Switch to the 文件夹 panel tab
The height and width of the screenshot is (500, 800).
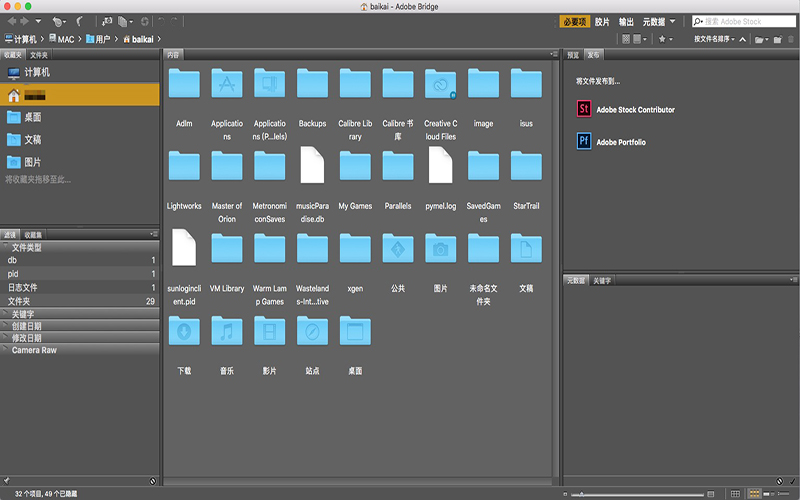pos(39,55)
